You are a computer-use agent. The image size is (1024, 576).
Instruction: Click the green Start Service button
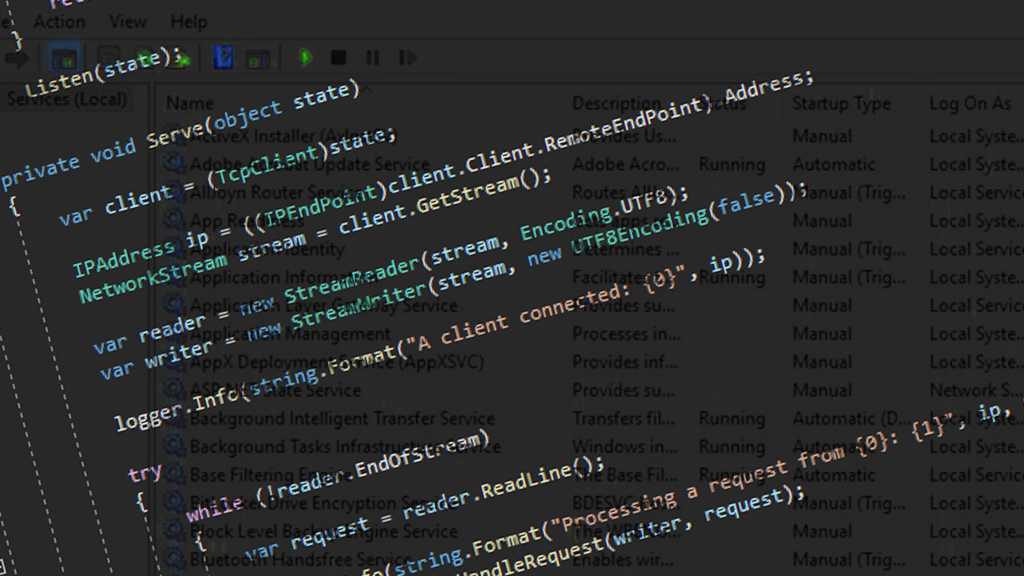pyautogui.click(x=305, y=58)
